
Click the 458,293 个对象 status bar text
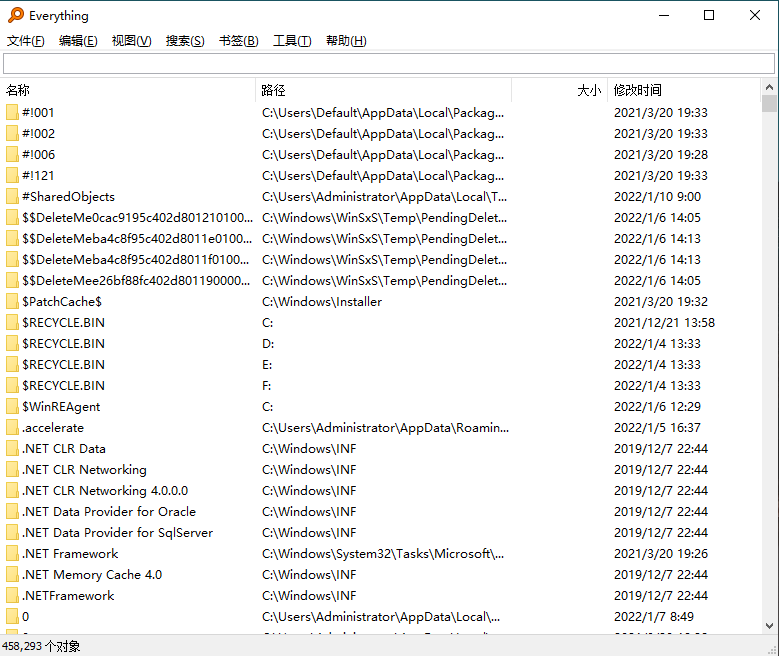[41, 646]
